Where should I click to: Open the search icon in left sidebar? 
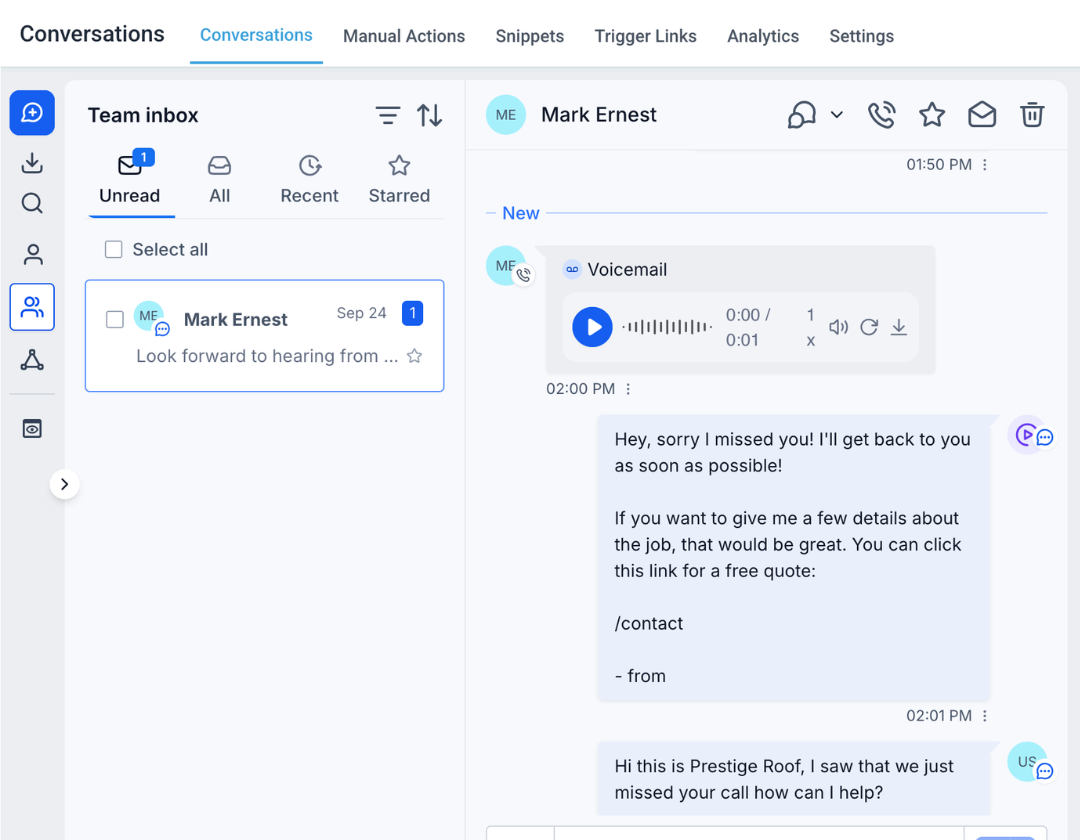(x=32, y=204)
